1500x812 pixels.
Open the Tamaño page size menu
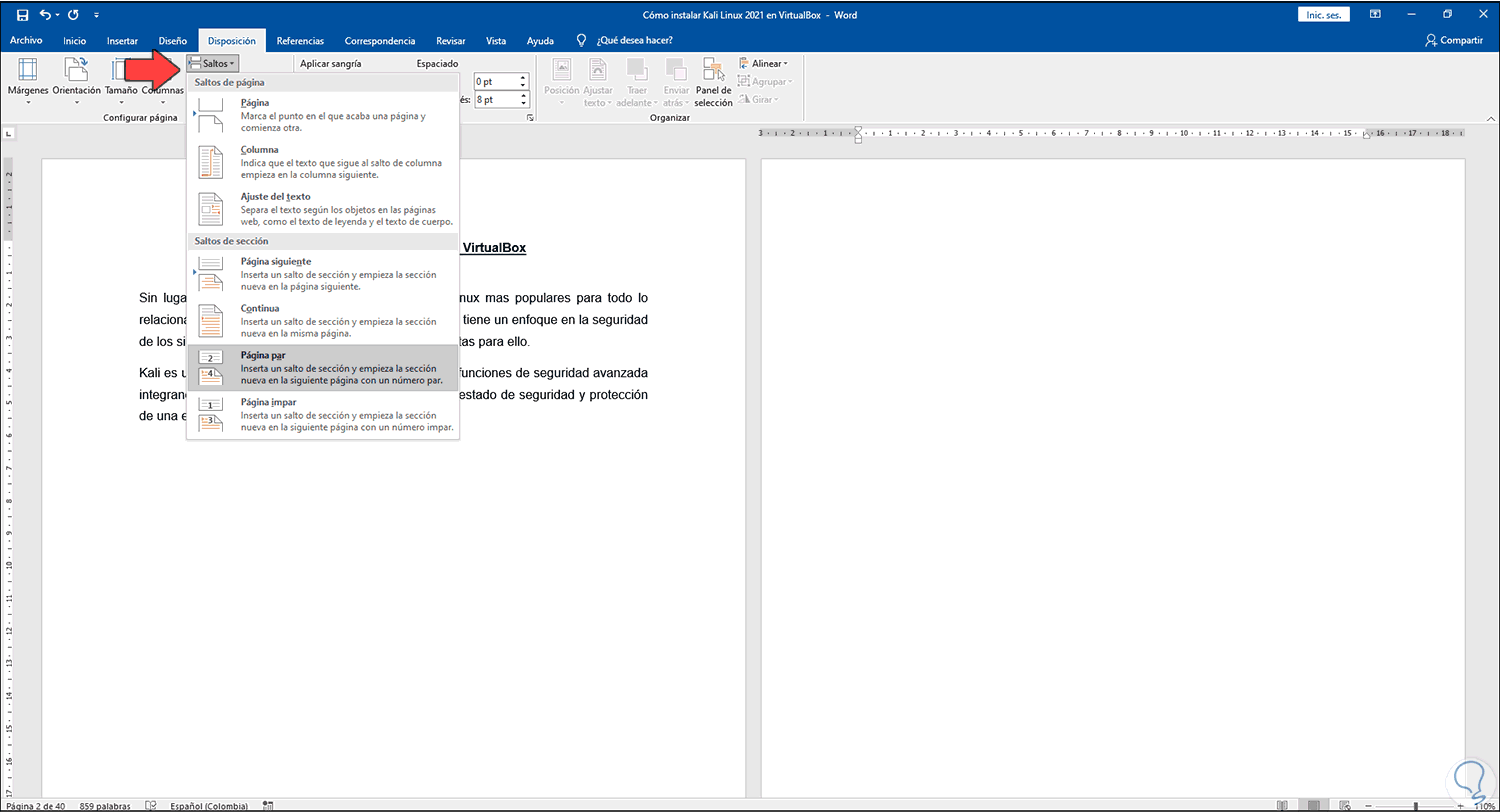[121, 81]
